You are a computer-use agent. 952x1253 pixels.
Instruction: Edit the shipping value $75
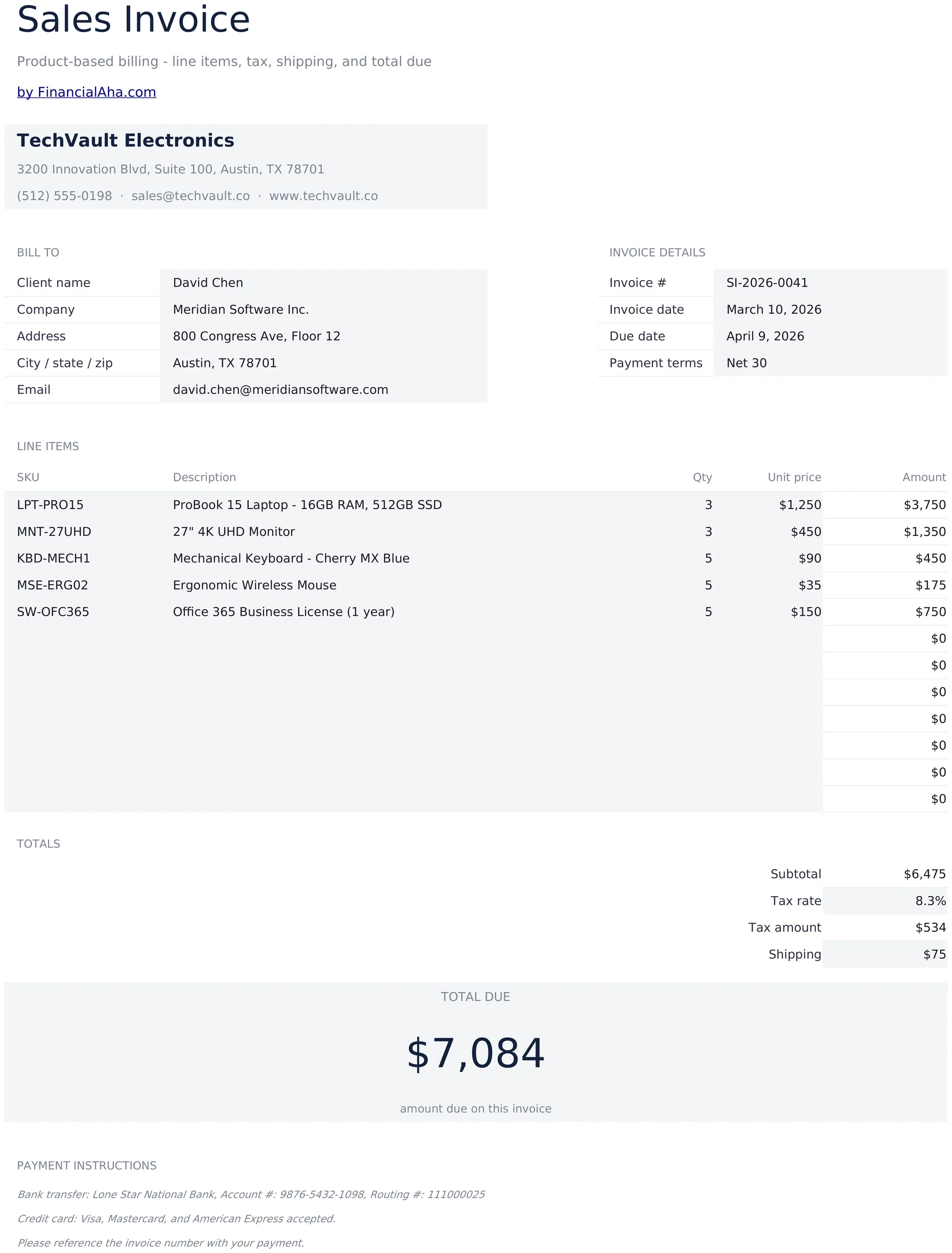[x=885, y=954]
